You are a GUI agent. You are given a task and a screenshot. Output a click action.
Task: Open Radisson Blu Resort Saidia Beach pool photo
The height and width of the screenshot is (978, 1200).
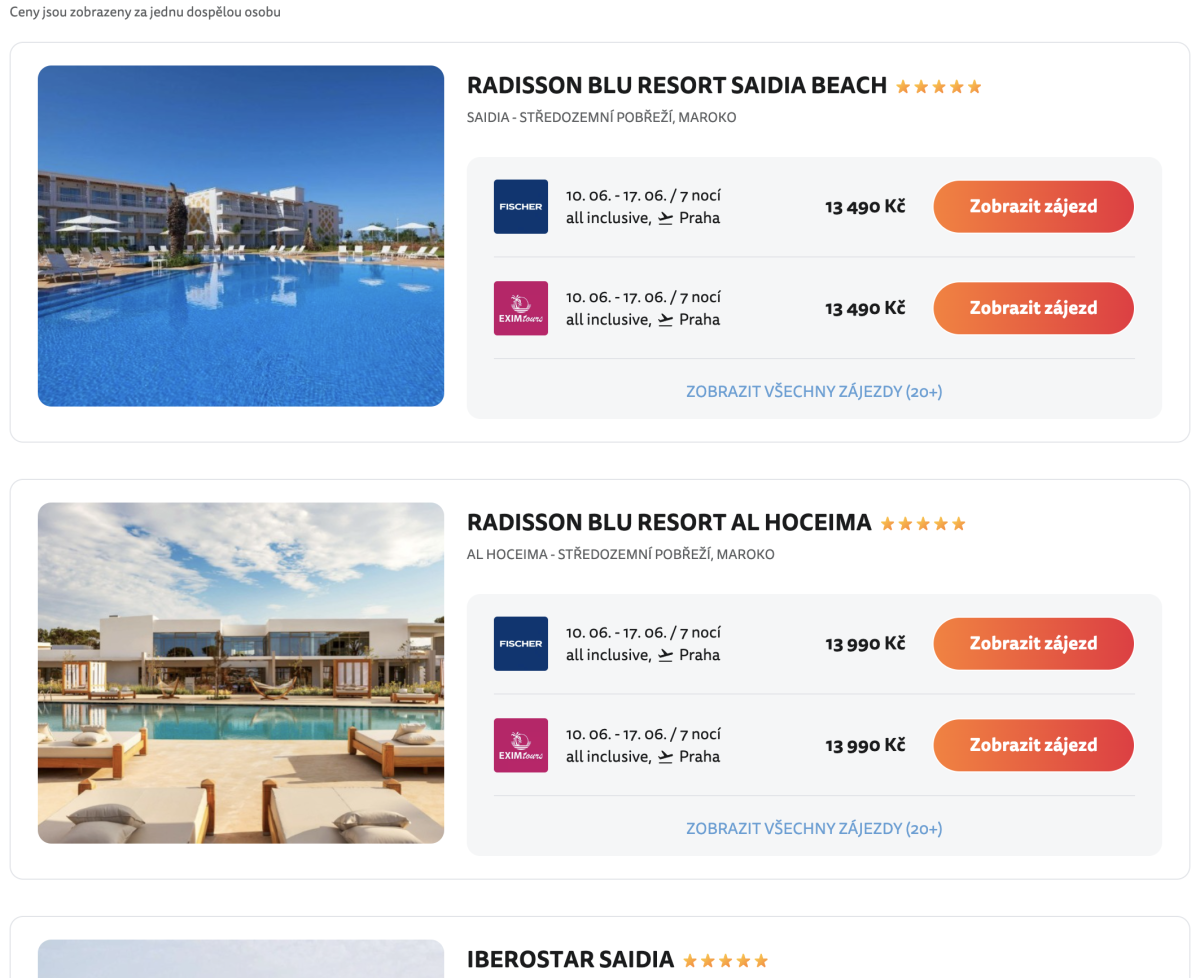point(241,236)
